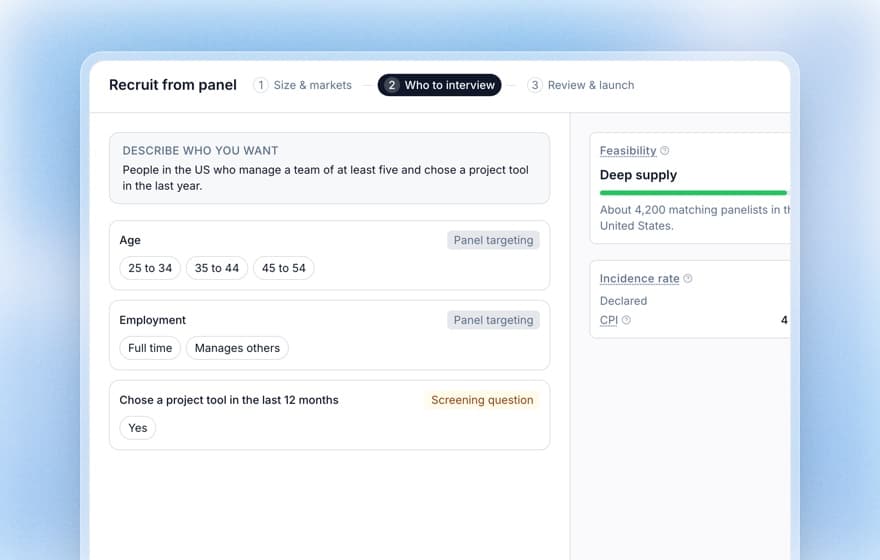Select the Who to interview step
The height and width of the screenshot is (560, 880).
[439, 85]
